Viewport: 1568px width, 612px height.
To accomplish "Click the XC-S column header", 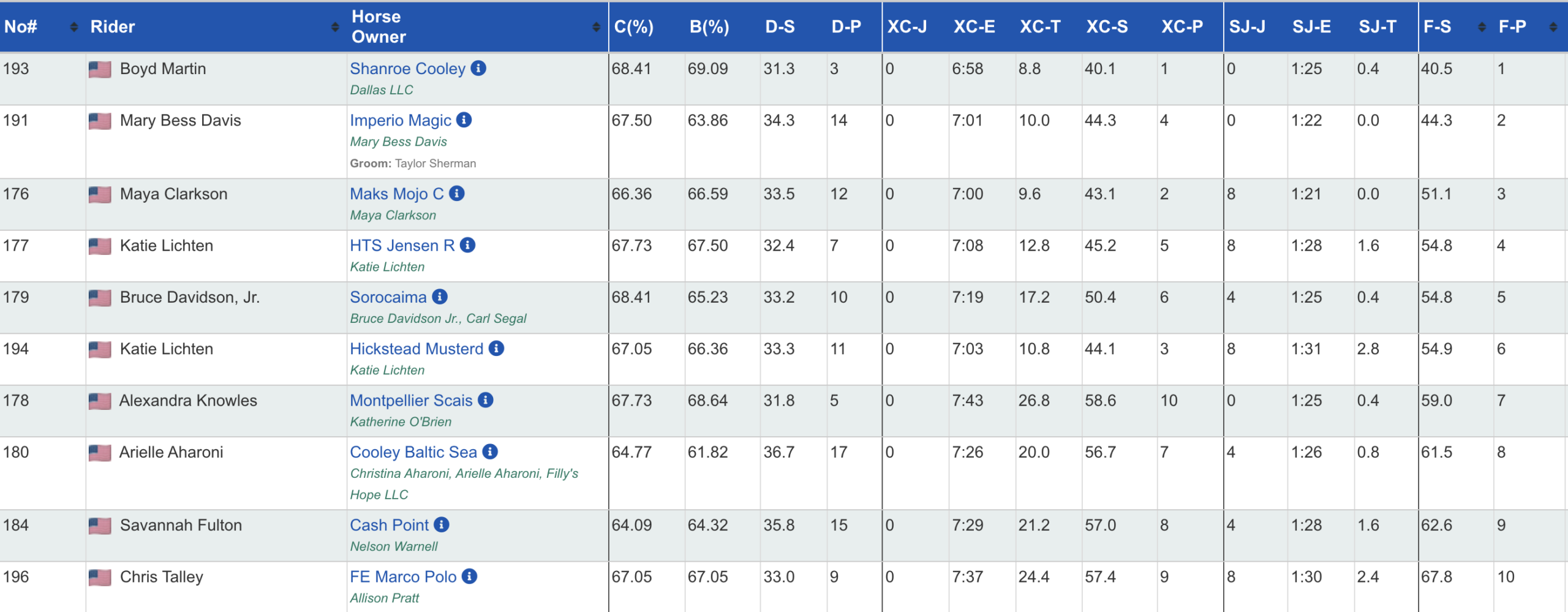I will [1107, 27].
